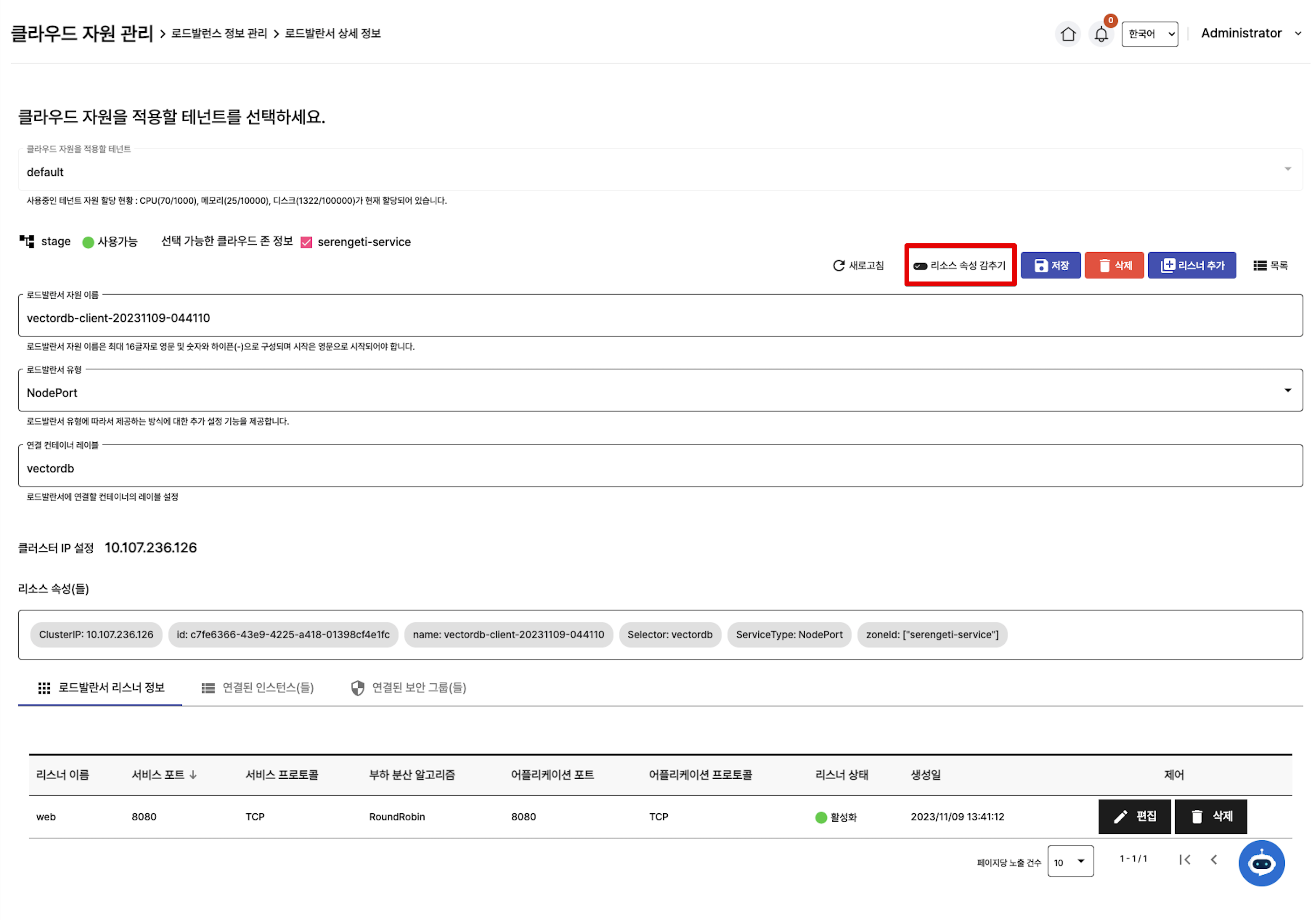Click the 저장 save button
The image size is (1316, 920).
click(x=1050, y=265)
